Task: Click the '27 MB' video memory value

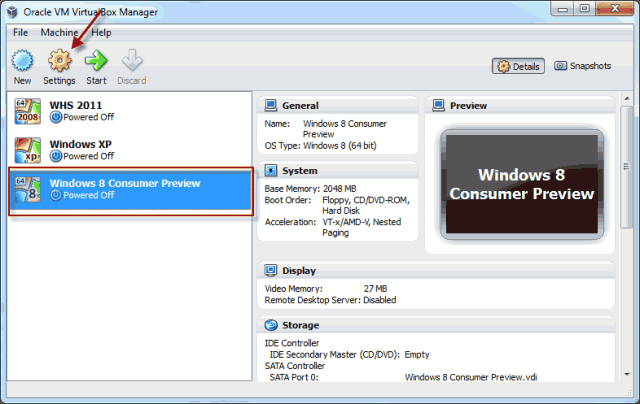Action: pyautogui.click(x=376, y=289)
